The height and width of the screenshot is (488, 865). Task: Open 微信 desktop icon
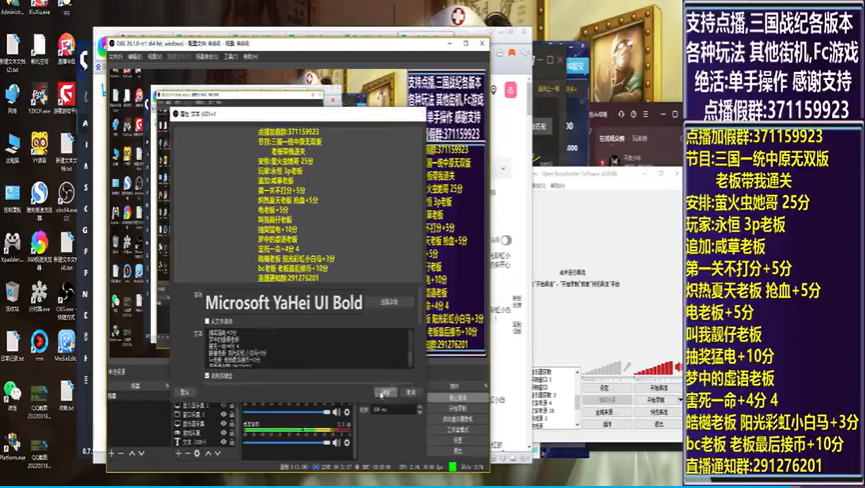click(12, 394)
